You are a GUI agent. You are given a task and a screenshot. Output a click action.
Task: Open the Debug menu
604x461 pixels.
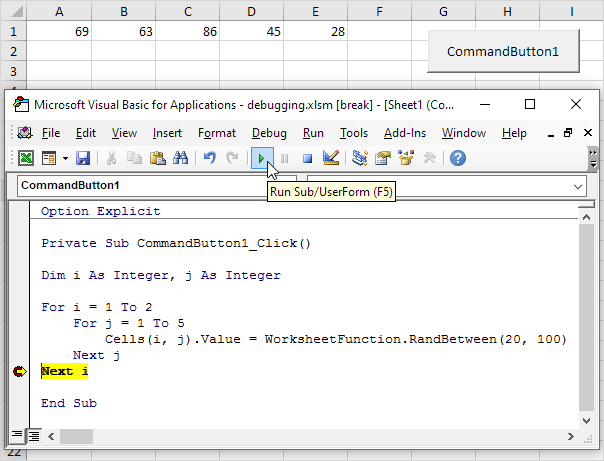pyautogui.click(x=269, y=133)
